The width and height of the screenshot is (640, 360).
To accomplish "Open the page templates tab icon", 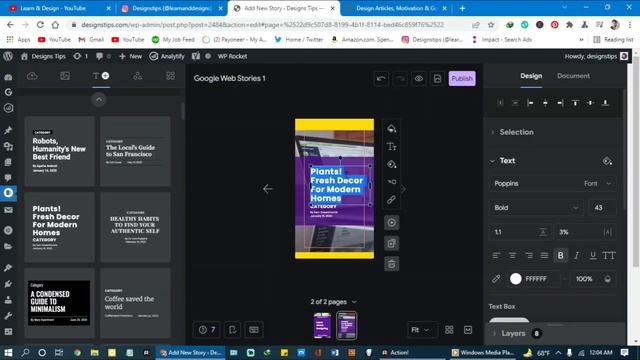I will pos(170,76).
